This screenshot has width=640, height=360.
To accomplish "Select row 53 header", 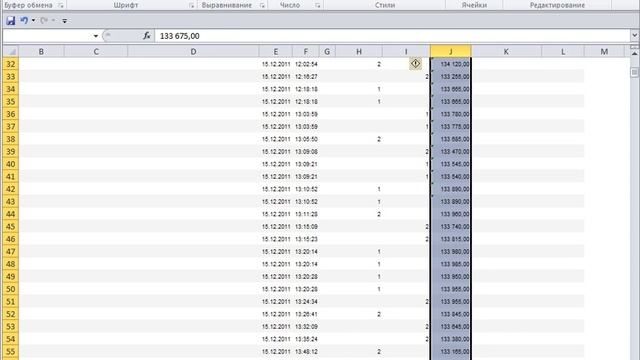I will click(11, 327).
